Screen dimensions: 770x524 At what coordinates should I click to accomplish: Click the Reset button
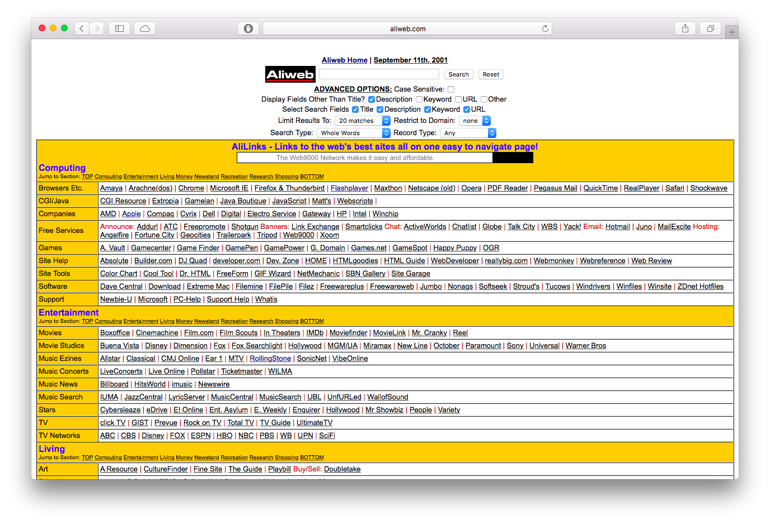(490, 74)
